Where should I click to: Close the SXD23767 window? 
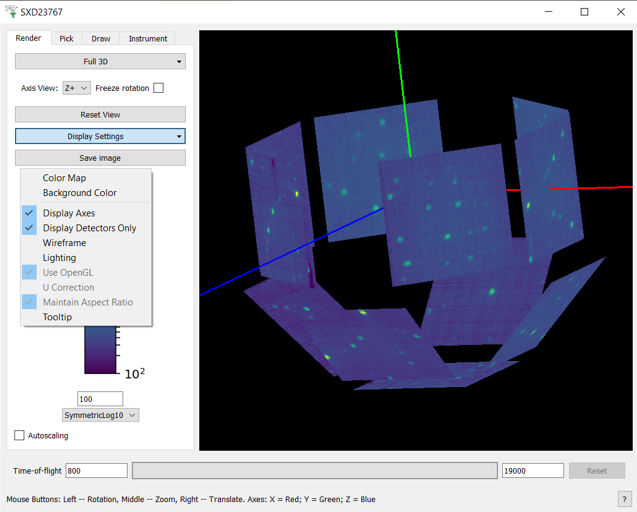pos(620,12)
